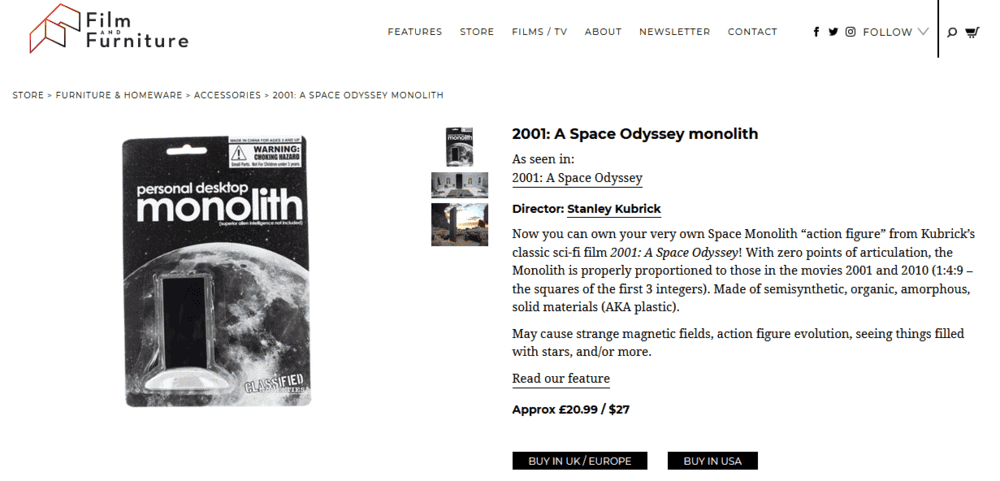Open the Read our feature link

click(561, 379)
